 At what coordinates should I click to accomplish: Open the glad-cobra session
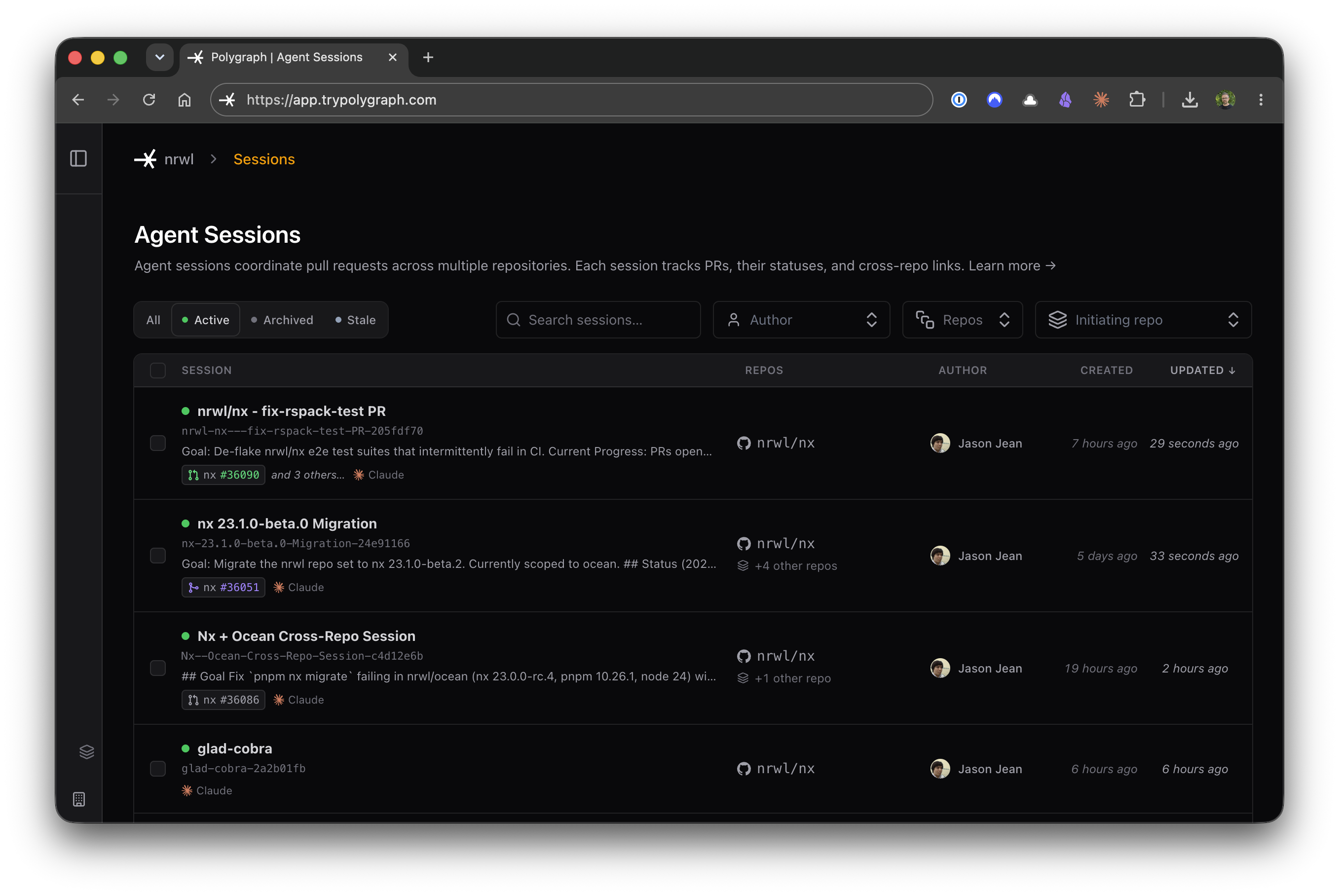pos(234,748)
